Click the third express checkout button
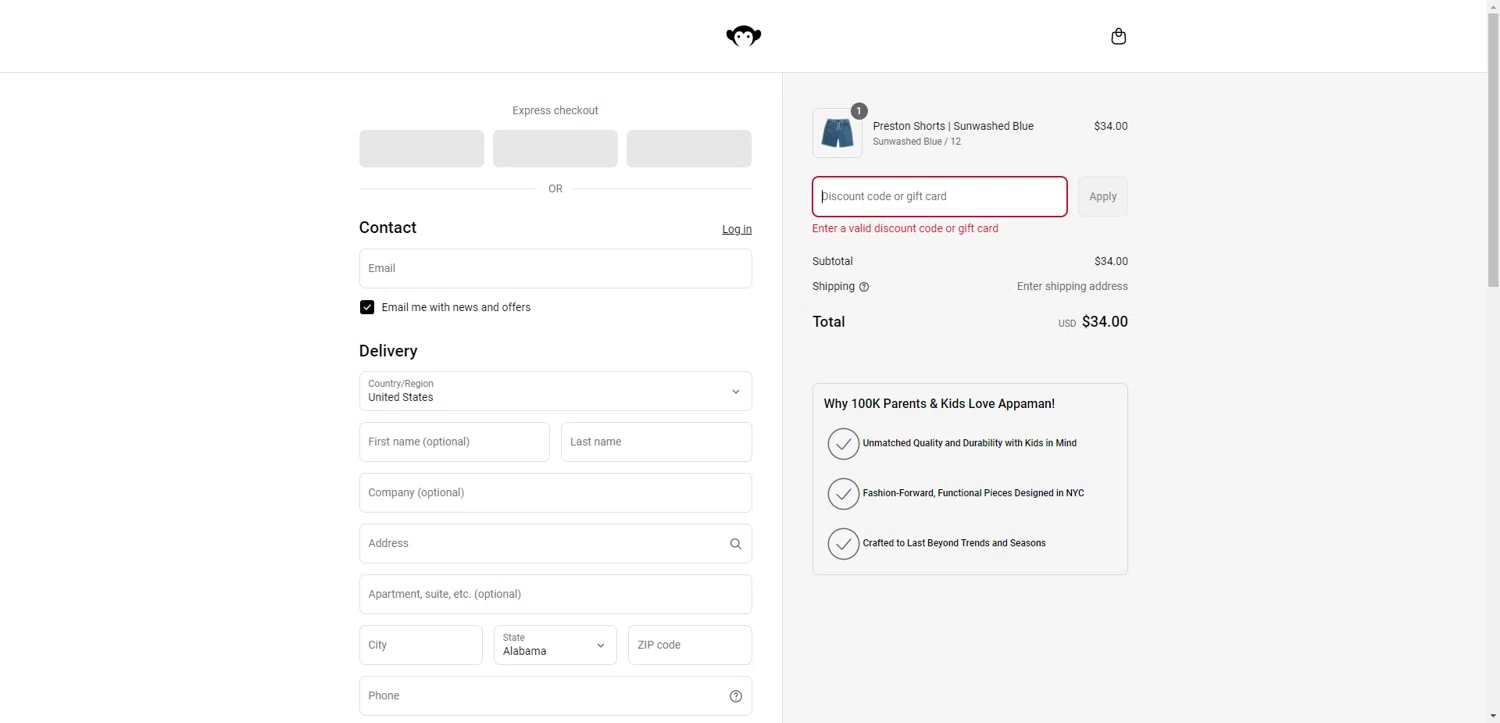The image size is (1500, 723). pyautogui.click(x=689, y=148)
